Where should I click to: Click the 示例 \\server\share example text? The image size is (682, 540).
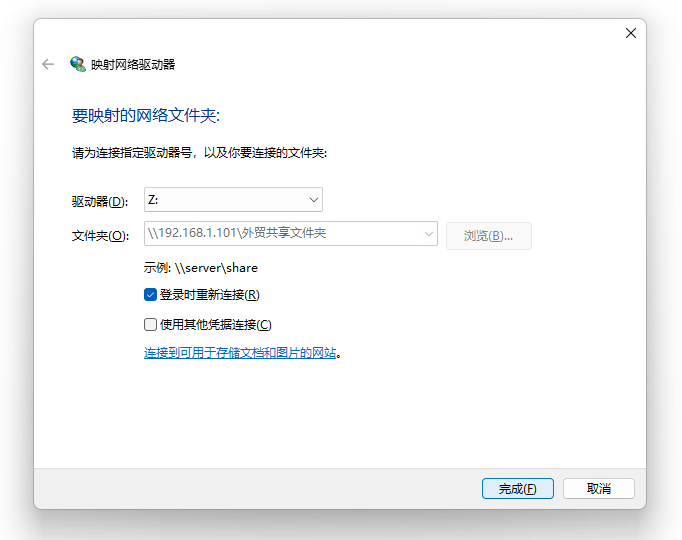tap(201, 268)
